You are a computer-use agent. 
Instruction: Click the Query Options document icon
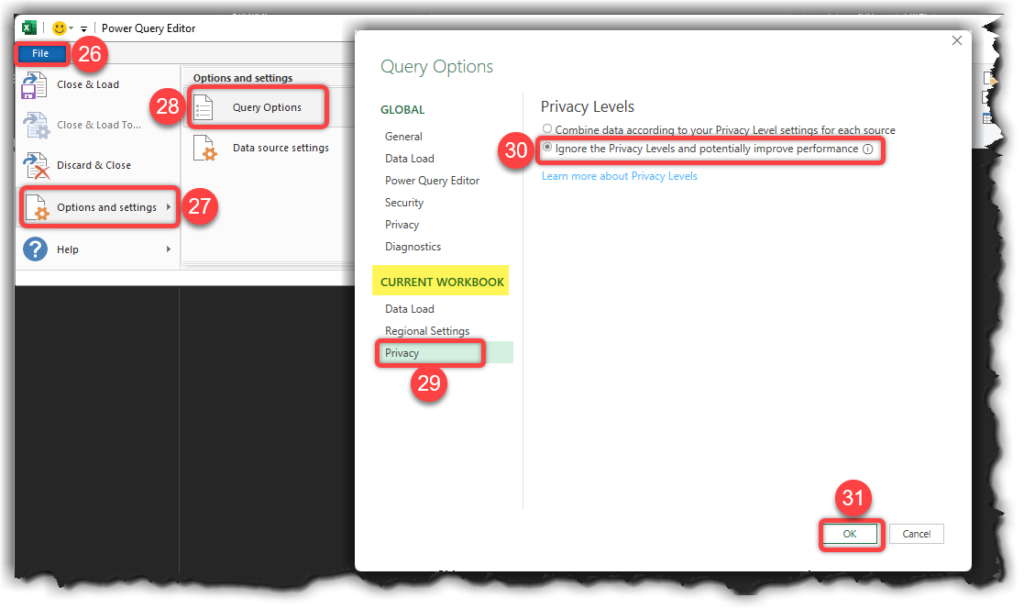pyautogui.click(x=203, y=107)
